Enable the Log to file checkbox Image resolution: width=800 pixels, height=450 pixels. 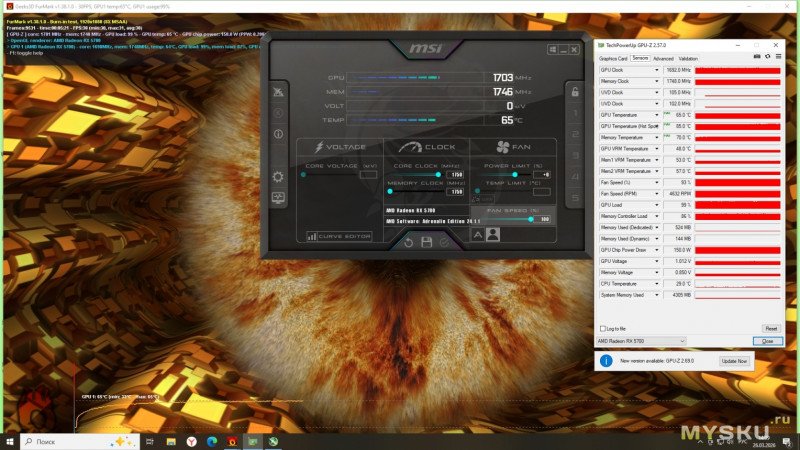pyautogui.click(x=602, y=328)
